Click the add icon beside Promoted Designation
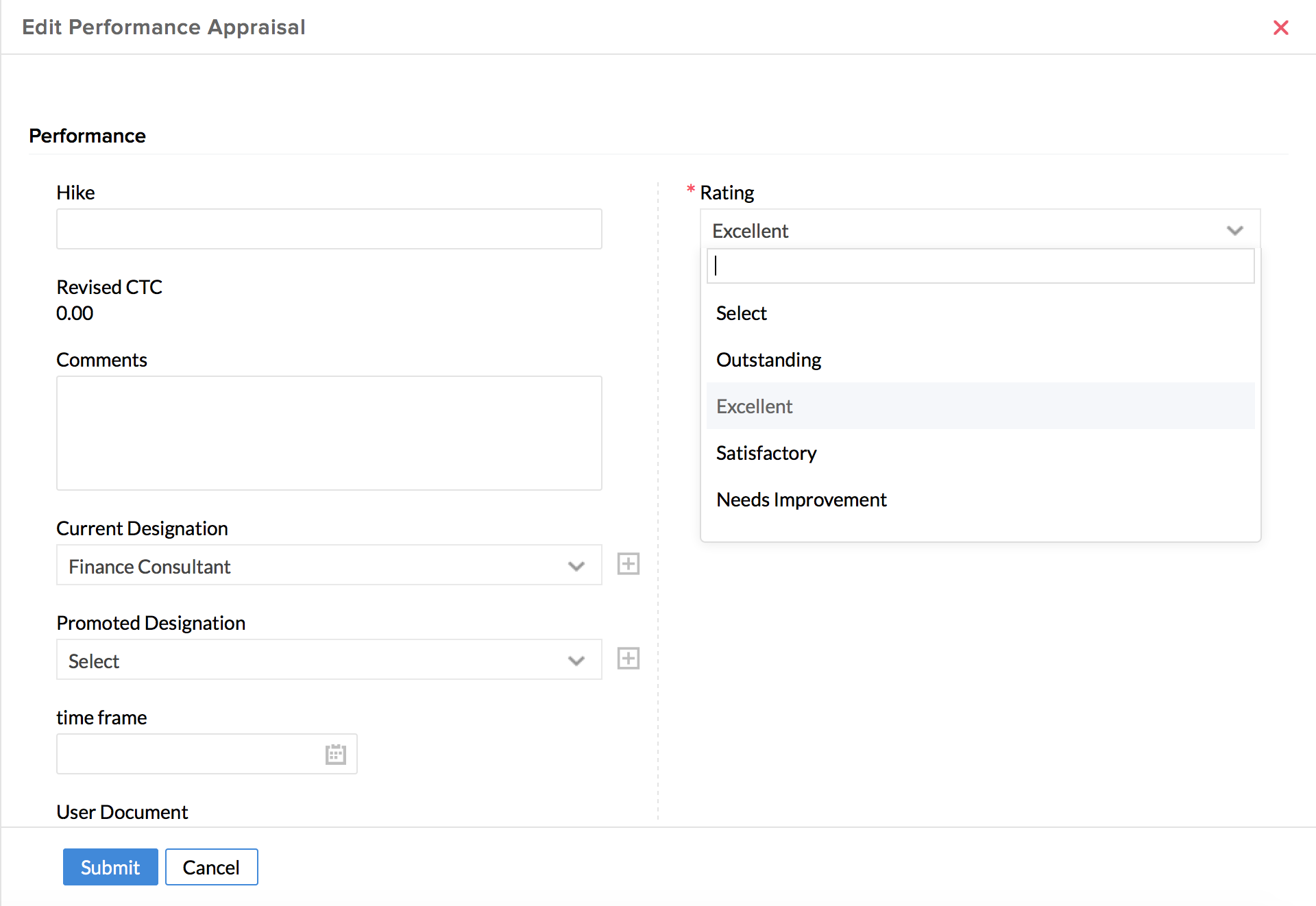The height and width of the screenshot is (906, 1316). 628,659
